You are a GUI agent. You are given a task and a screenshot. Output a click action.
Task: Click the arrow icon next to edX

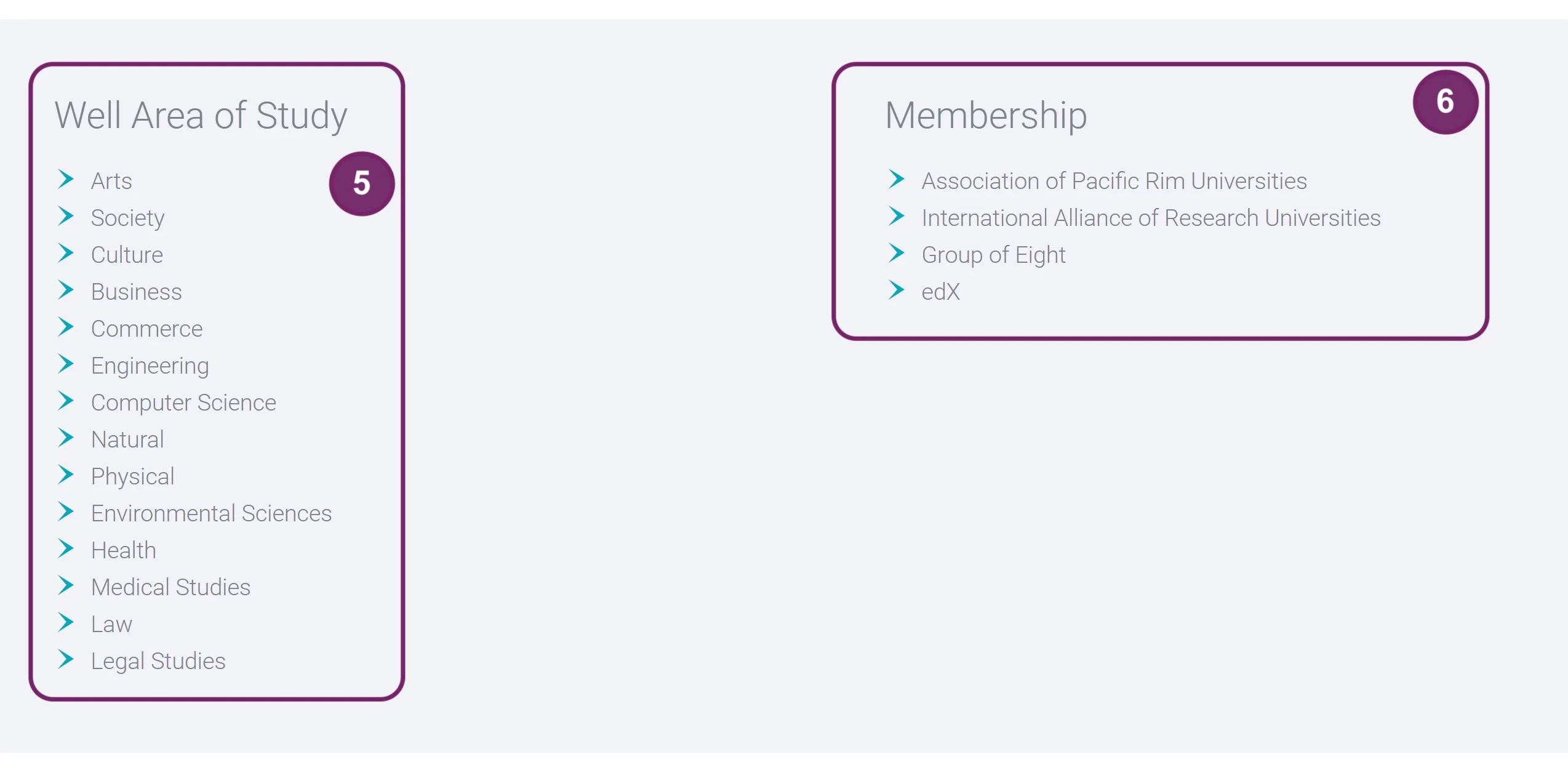(897, 290)
